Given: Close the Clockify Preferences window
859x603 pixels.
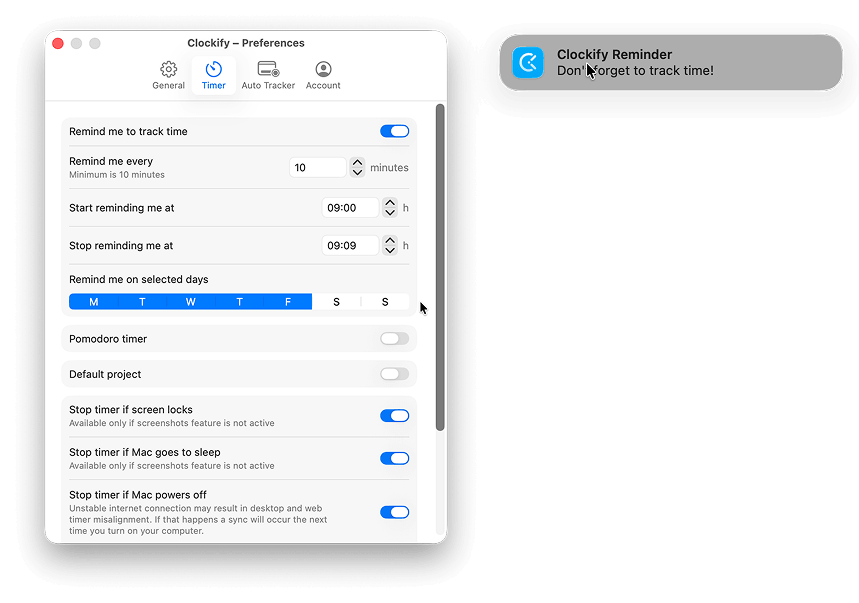Looking at the screenshot, I should point(58,43).
